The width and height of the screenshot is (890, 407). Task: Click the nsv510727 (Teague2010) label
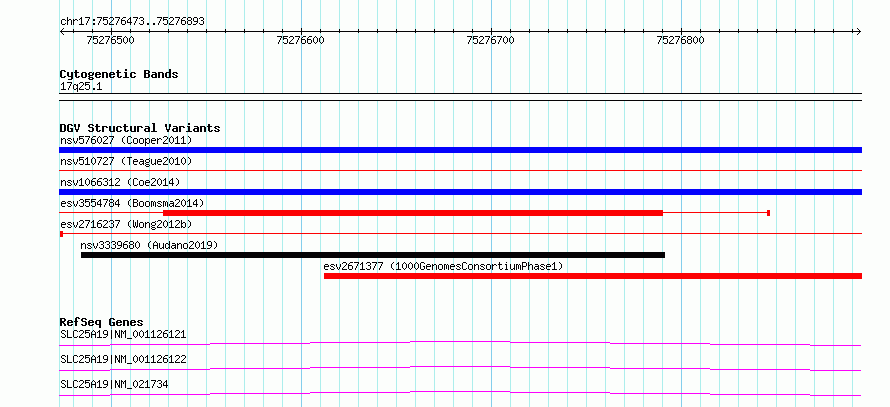pyautogui.click(x=126, y=161)
